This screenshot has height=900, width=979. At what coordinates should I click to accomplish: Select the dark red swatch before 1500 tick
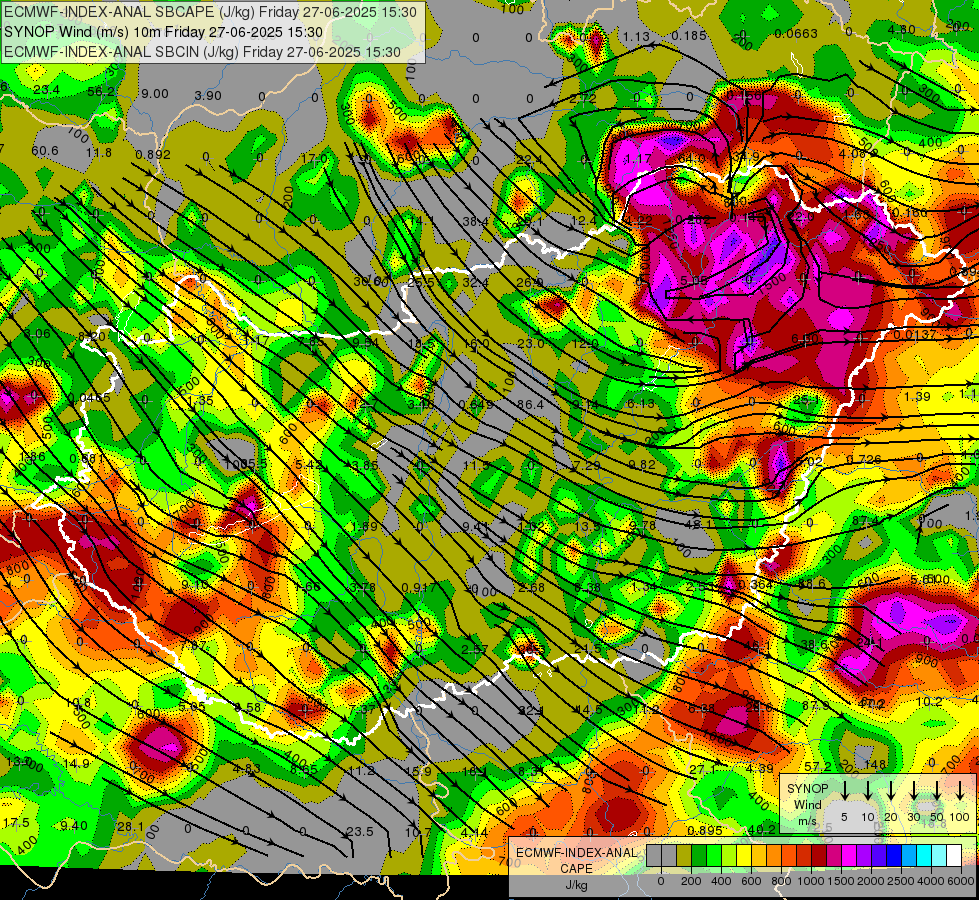click(819, 855)
